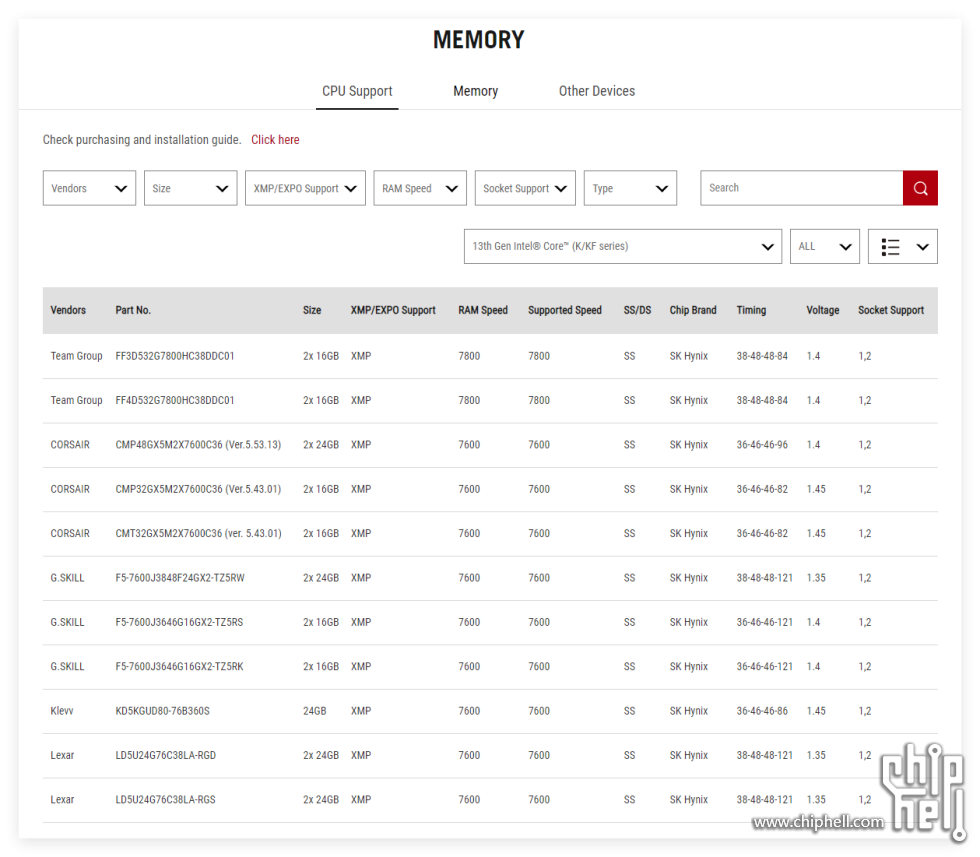This screenshot has height=857, width=980.
Task: Click the Socket Support column header
Action: tap(891, 310)
